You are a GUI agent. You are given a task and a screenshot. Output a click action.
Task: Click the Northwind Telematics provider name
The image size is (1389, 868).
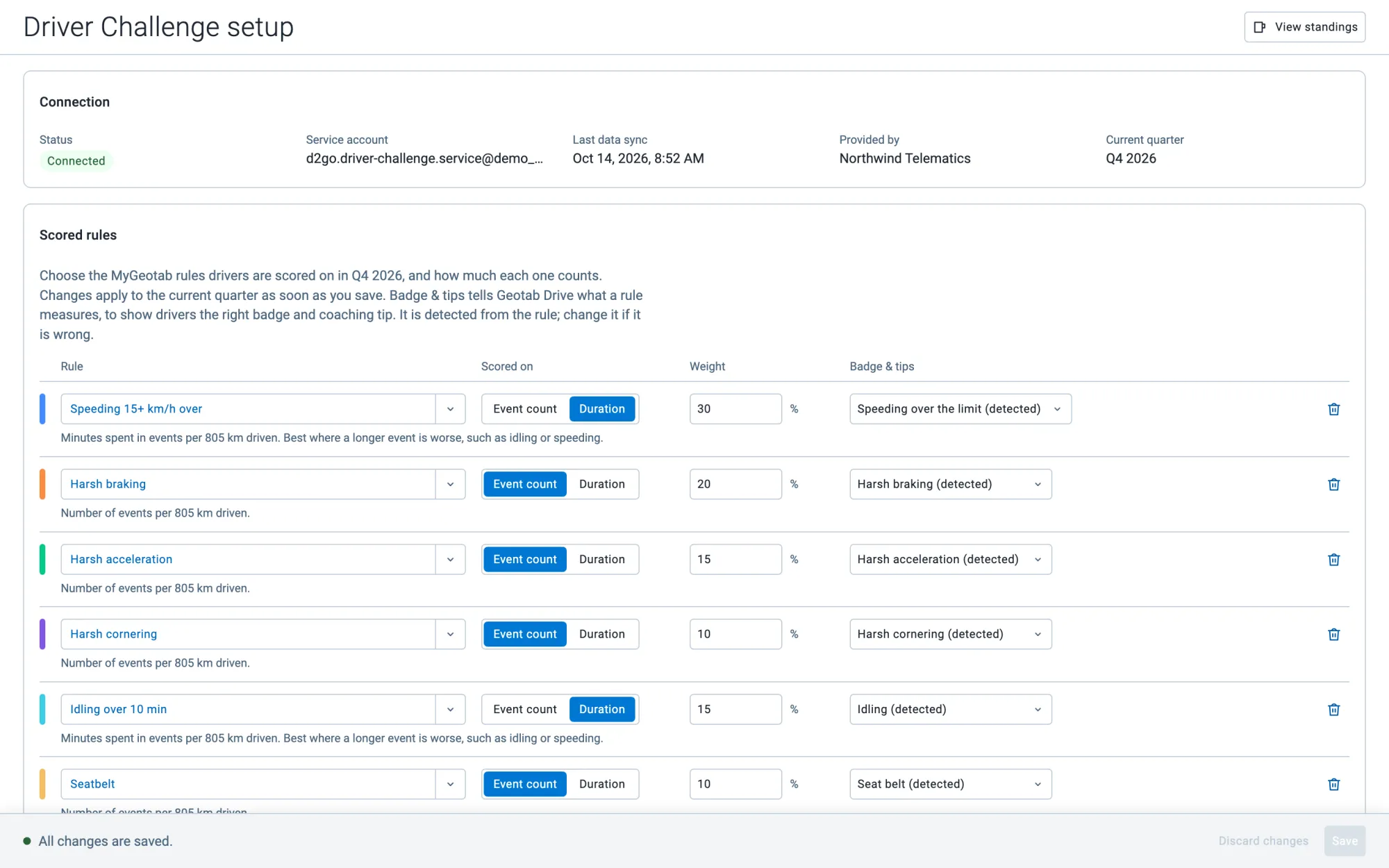905,158
